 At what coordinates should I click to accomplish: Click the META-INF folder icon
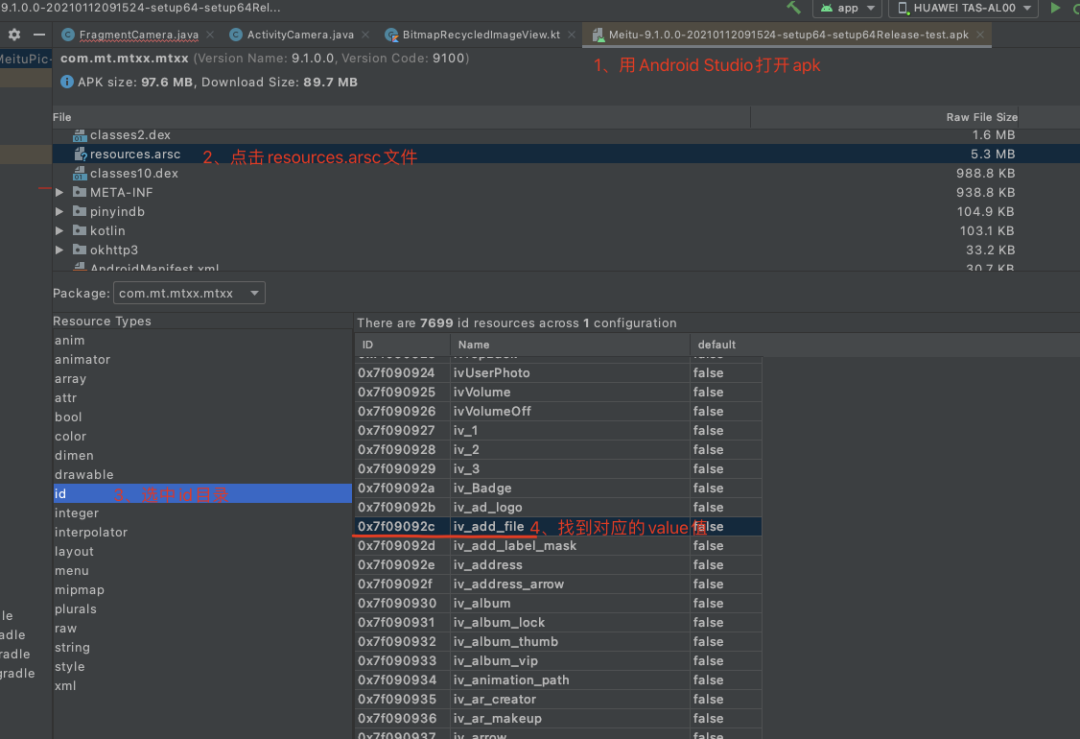click(x=79, y=192)
